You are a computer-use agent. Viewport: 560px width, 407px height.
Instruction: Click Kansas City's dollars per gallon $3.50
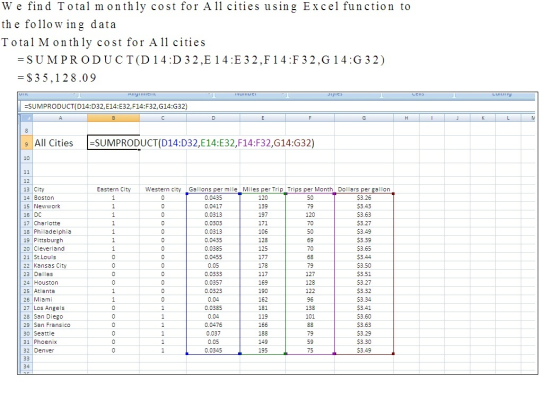364,266
